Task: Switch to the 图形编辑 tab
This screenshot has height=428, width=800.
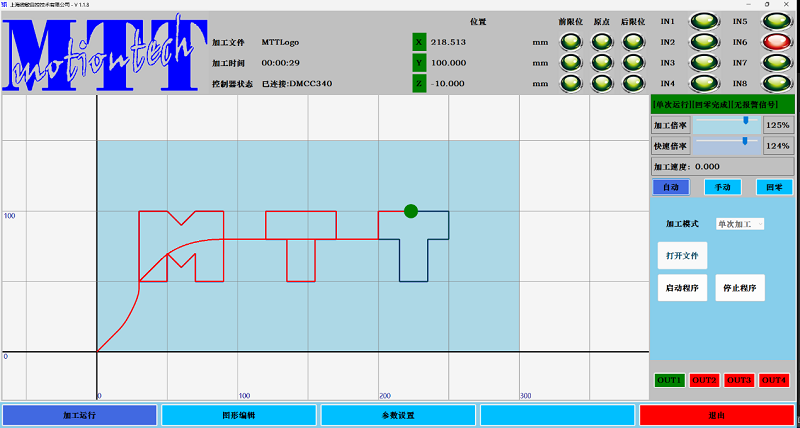Action: pyautogui.click(x=238, y=415)
